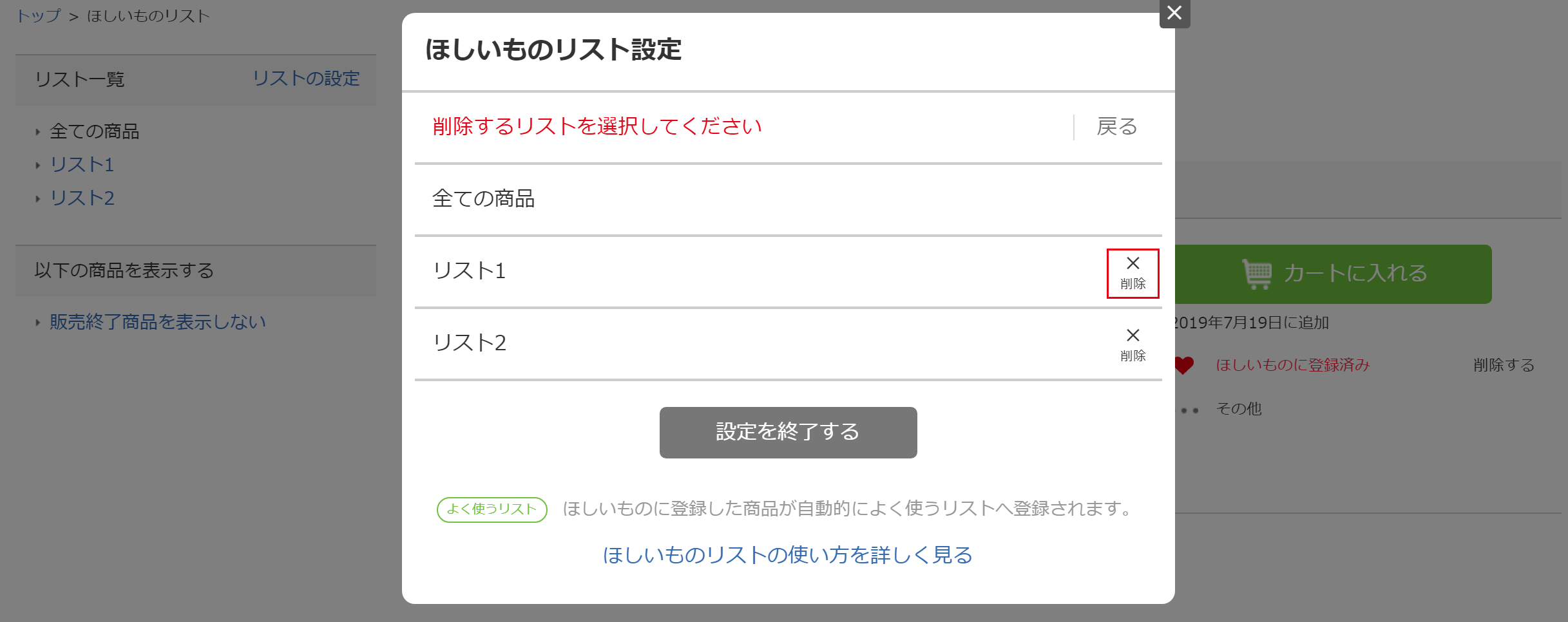Viewport: 1568px width, 622px height.
Task: Click the red heart registered icon
Action: tap(1184, 365)
